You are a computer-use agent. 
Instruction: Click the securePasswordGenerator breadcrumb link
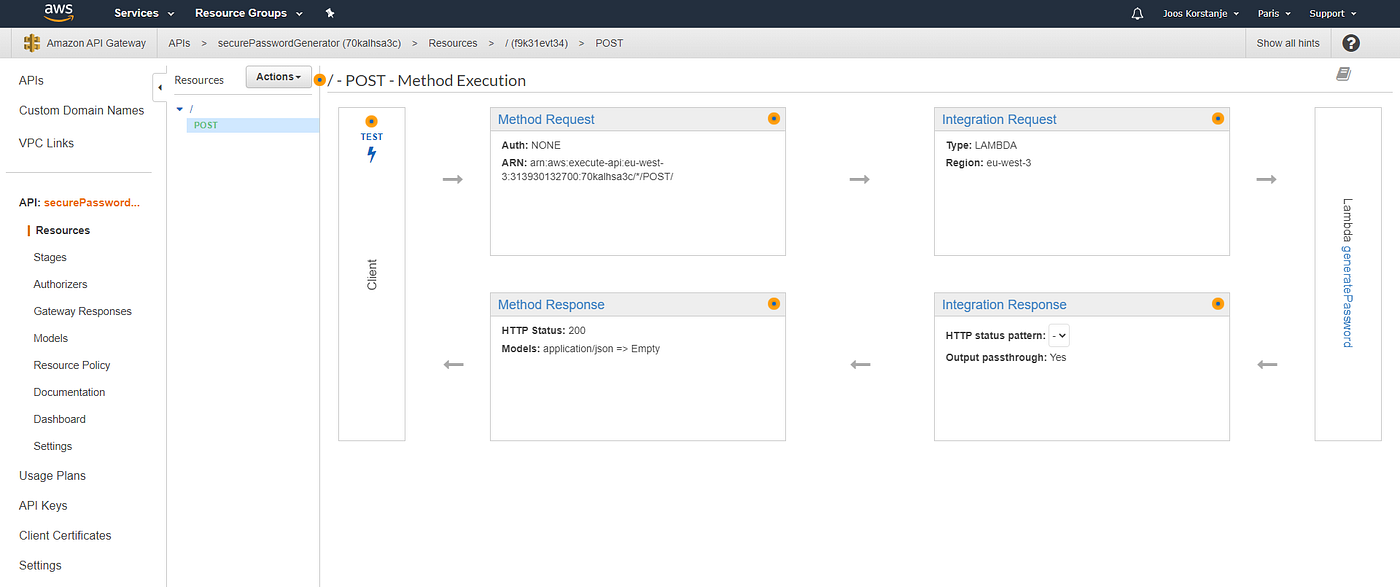click(x=310, y=43)
